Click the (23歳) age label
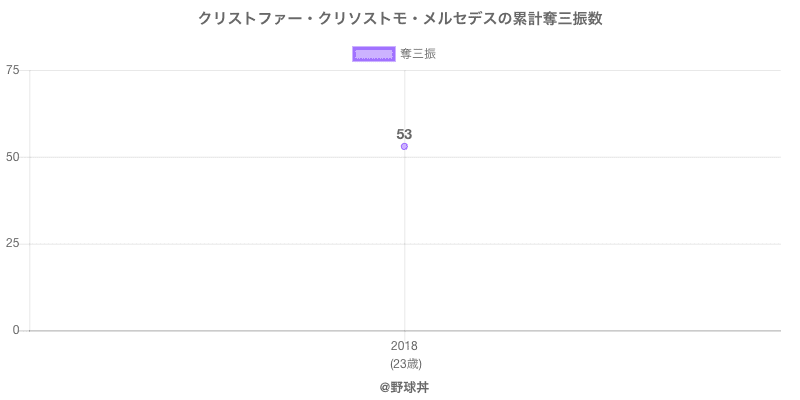 (x=404, y=363)
